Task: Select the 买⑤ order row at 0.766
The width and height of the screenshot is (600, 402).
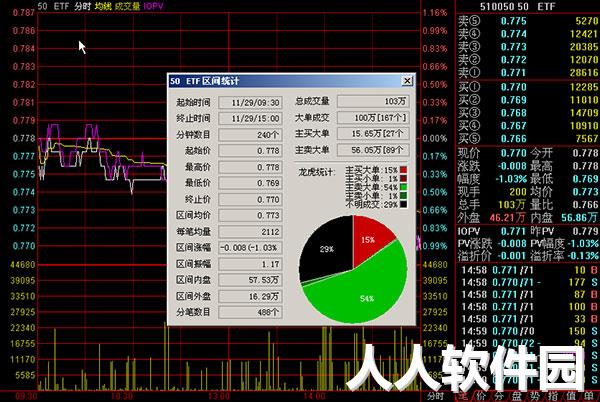Action: (528, 138)
